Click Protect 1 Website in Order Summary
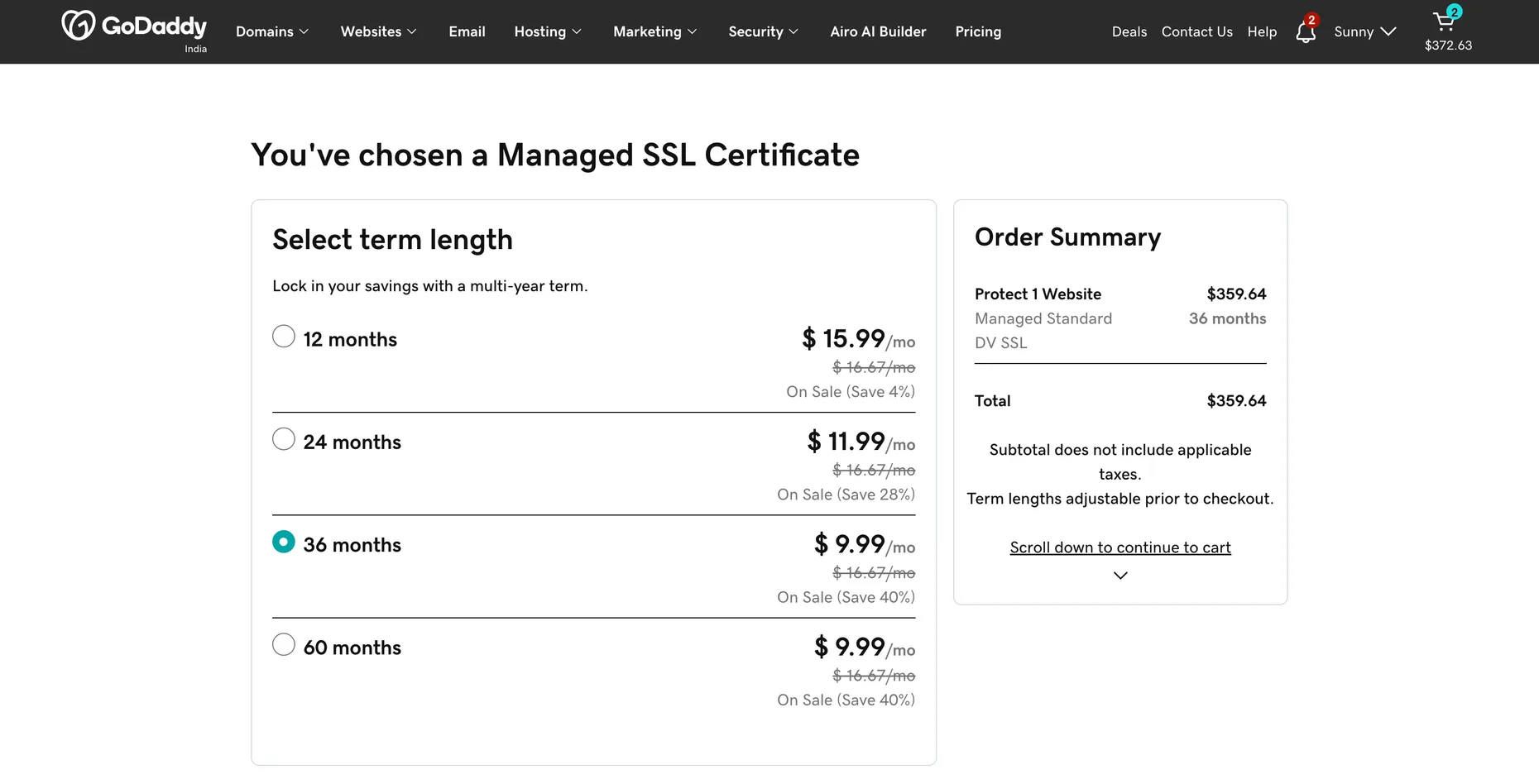The height and width of the screenshot is (784, 1539). (1038, 294)
